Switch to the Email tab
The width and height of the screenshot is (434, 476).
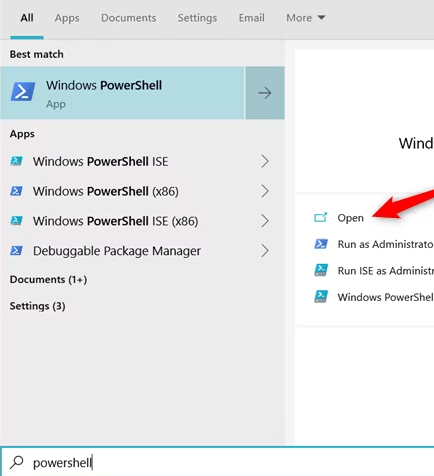pos(252,18)
